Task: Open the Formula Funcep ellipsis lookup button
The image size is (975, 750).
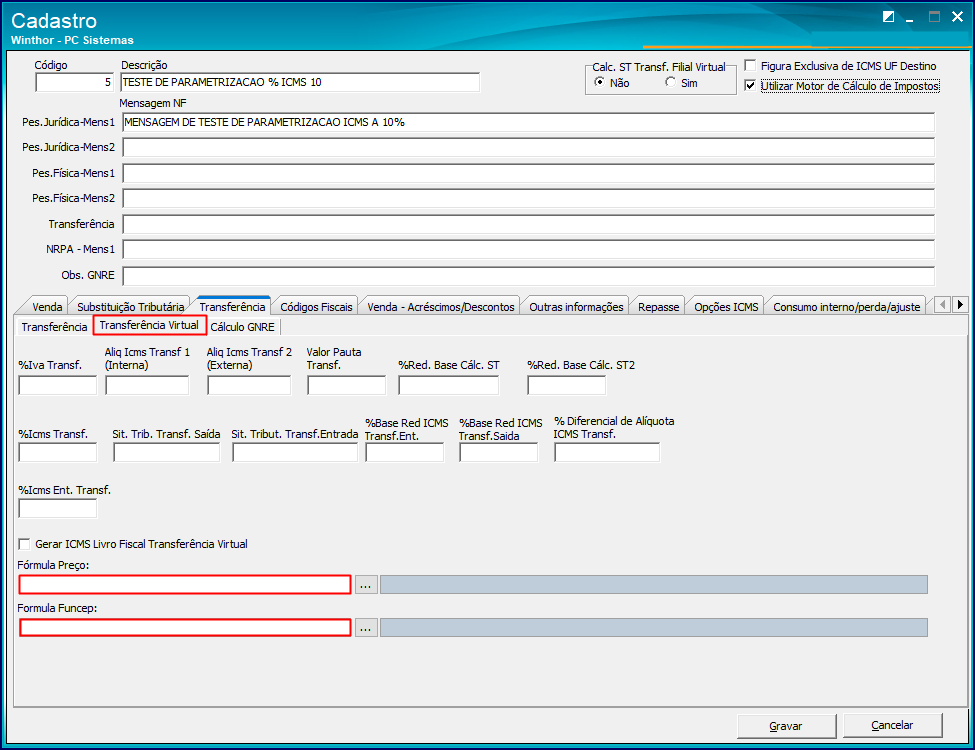Action: (x=366, y=627)
